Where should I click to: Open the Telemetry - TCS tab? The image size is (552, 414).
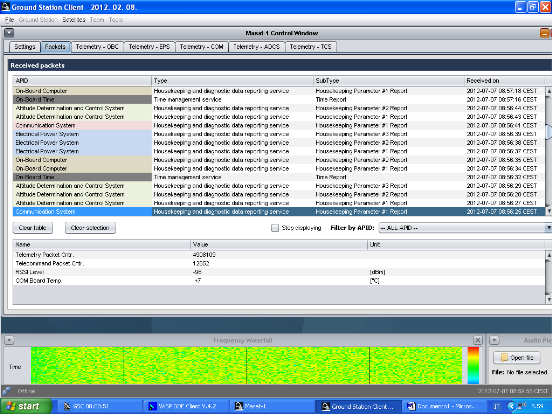[x=310, y=47]
